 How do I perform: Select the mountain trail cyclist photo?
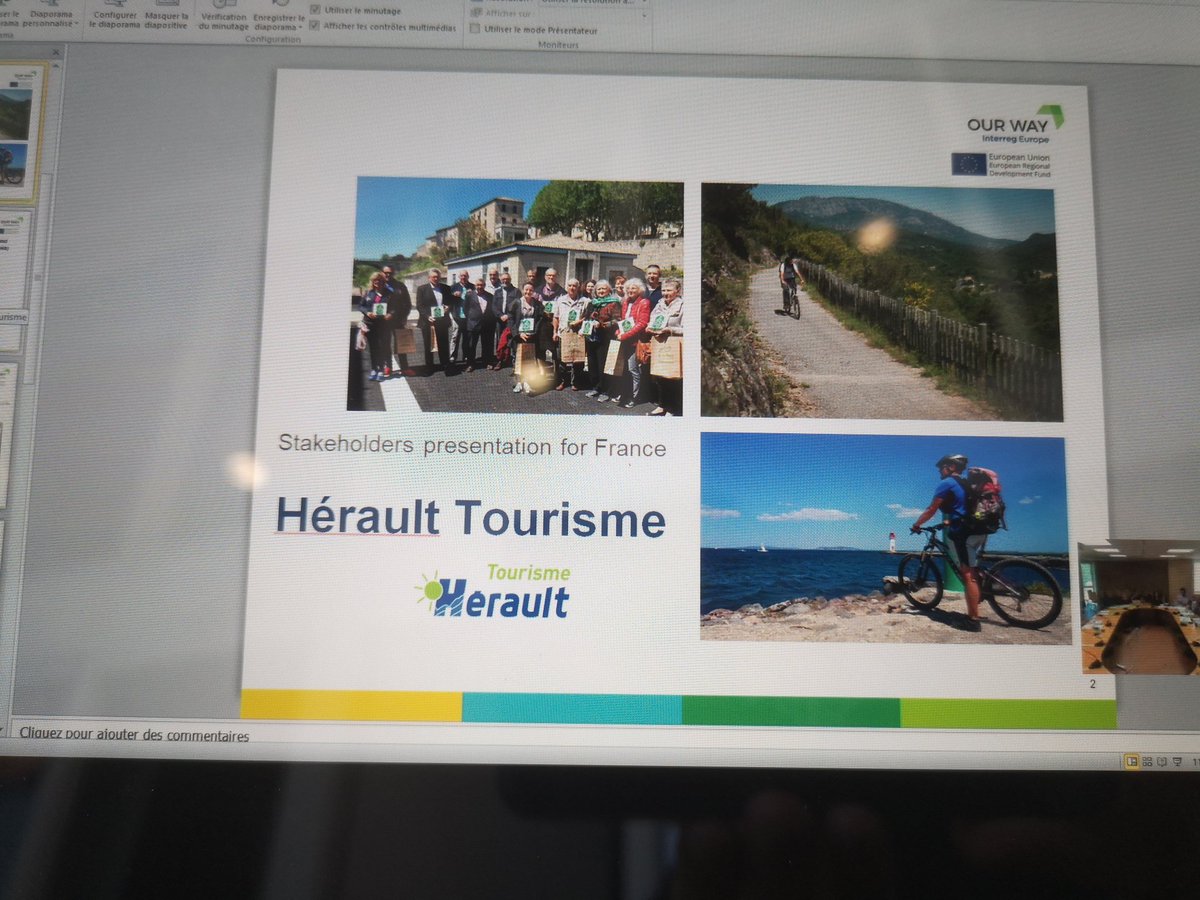click(x=880, y=302)
